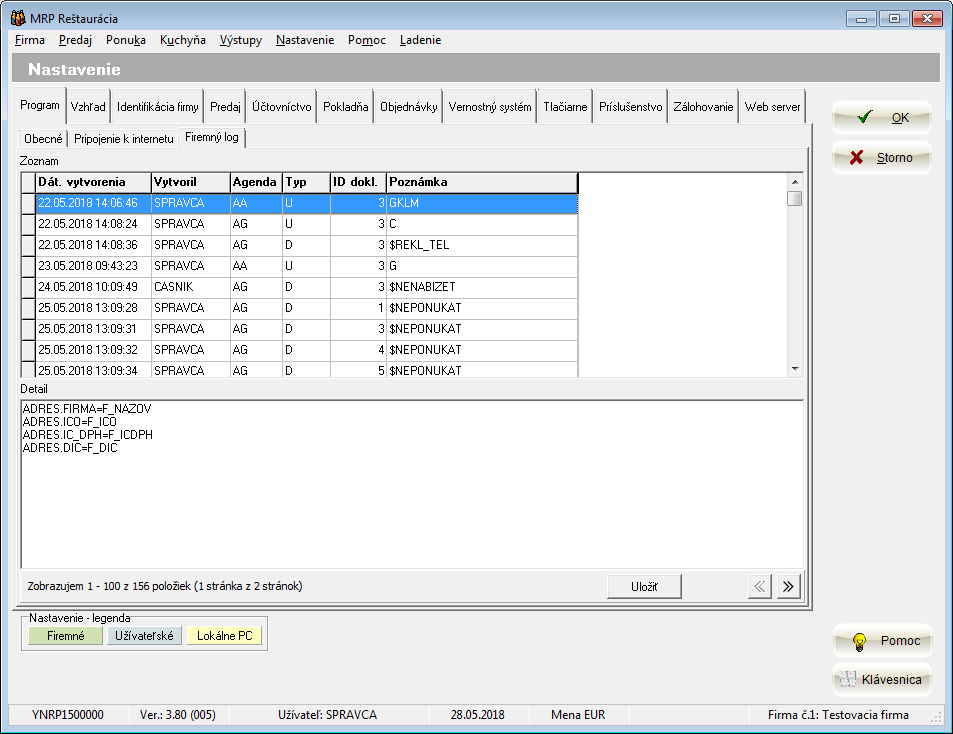Image resolution: width=953 pixels, height=734 pixels.
Task: Open the Zálohovanie settings tab
Action: pyautogui.click(x=703, y=107)
